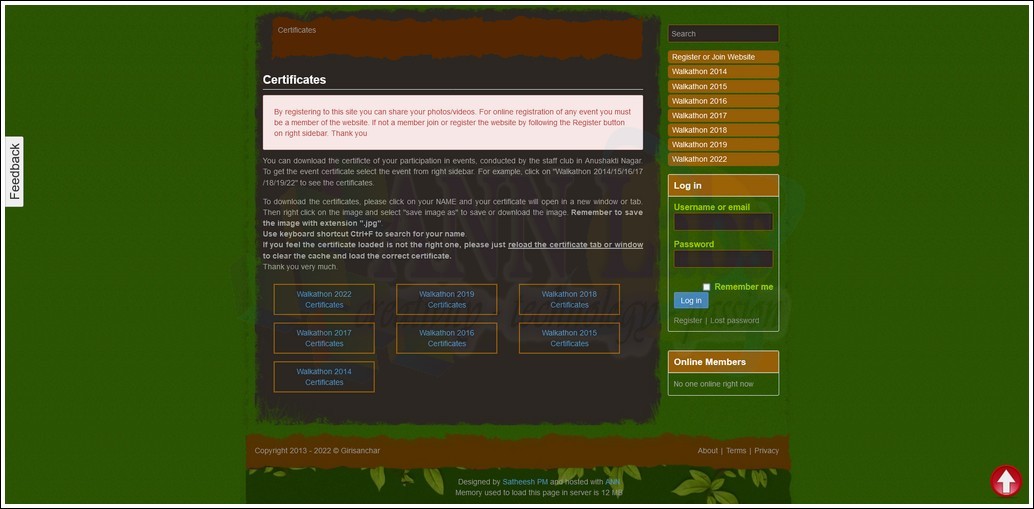Click the Username or email field
Viewport: 1034px width, 509px height.
tap(723, 222)
